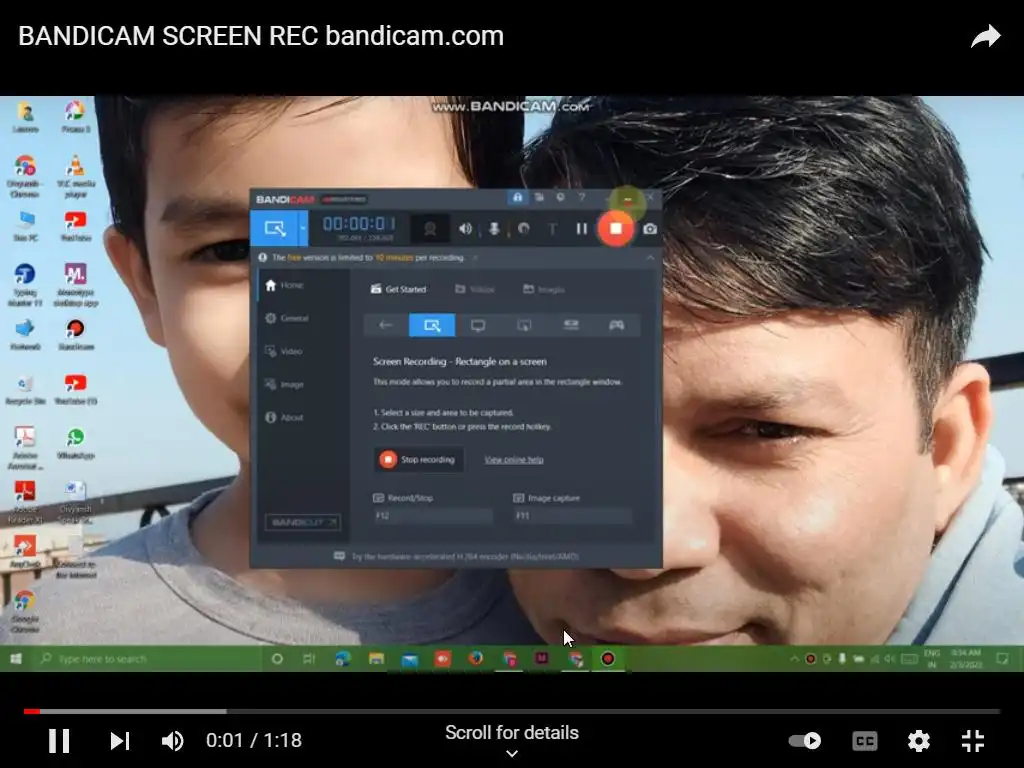Click the BANDICUT button in sidebar
This screenshot has width=1024, height=768.
coord(302,522)
